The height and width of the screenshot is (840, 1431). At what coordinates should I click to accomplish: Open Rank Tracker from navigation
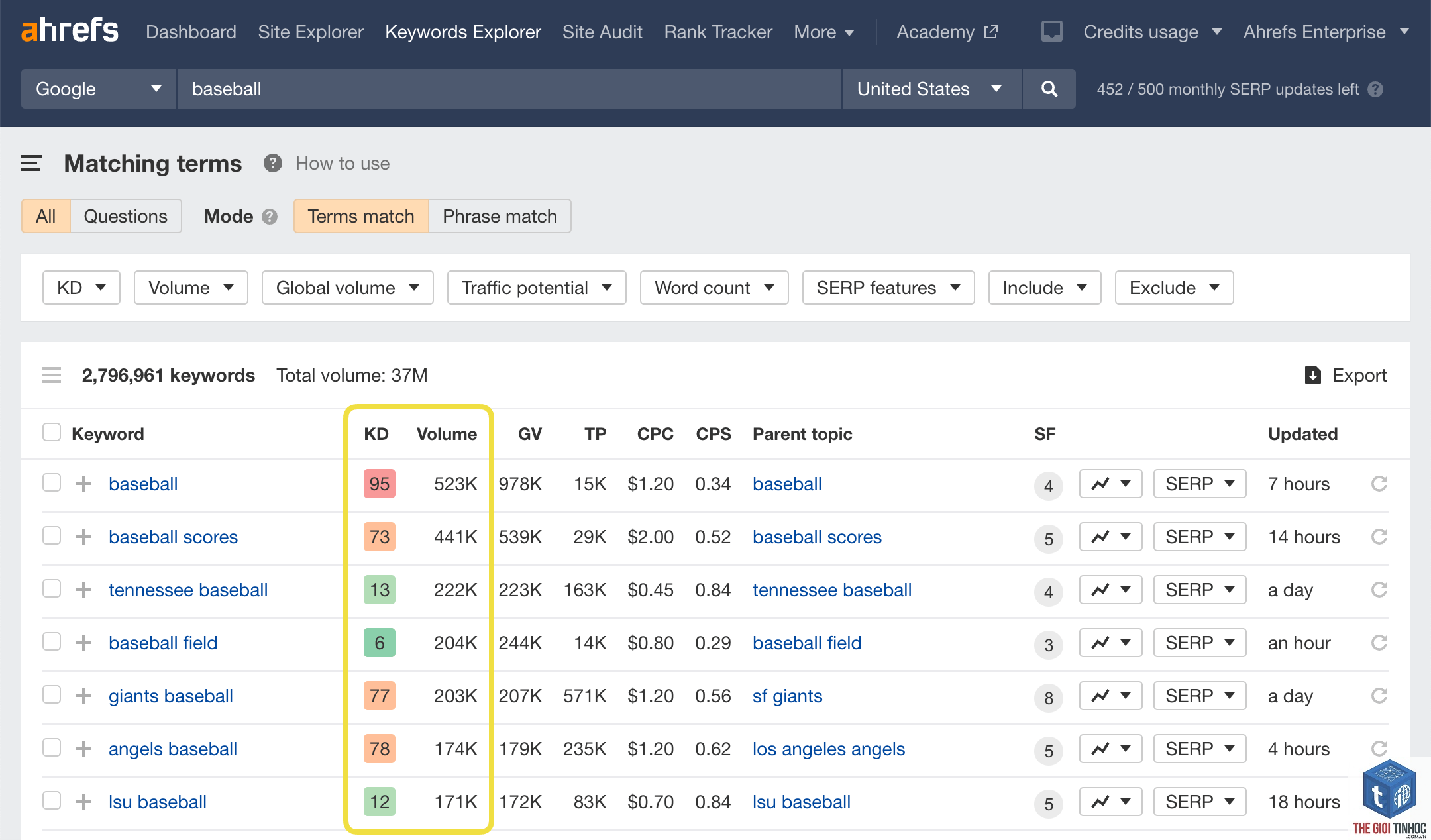pyautogui.click(x=718, y=32)
